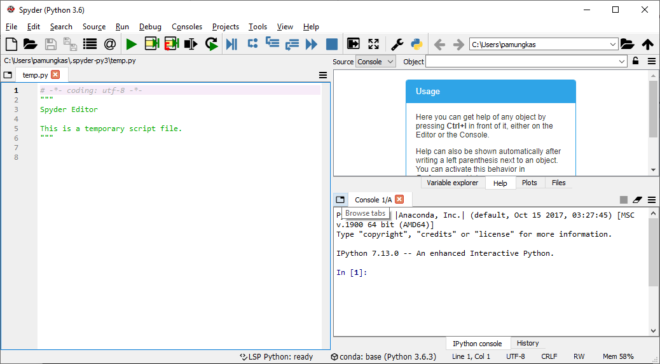Open the Tools menu
This screenshot has height=364, width=660.
pyautogui.click(x=258, y=27)
